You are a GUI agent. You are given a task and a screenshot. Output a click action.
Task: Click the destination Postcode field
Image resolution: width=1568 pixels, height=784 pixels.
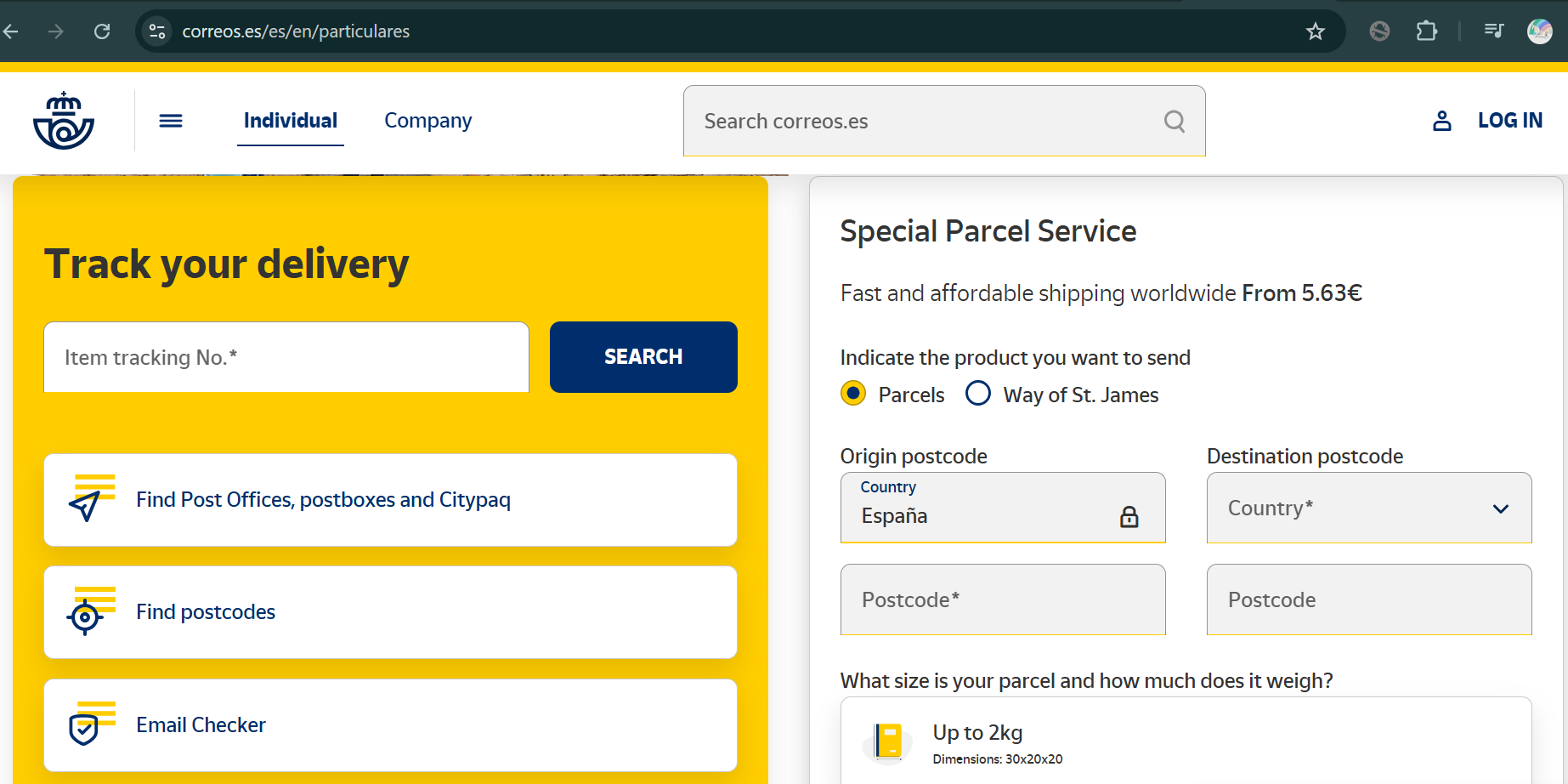(1369, 599)
